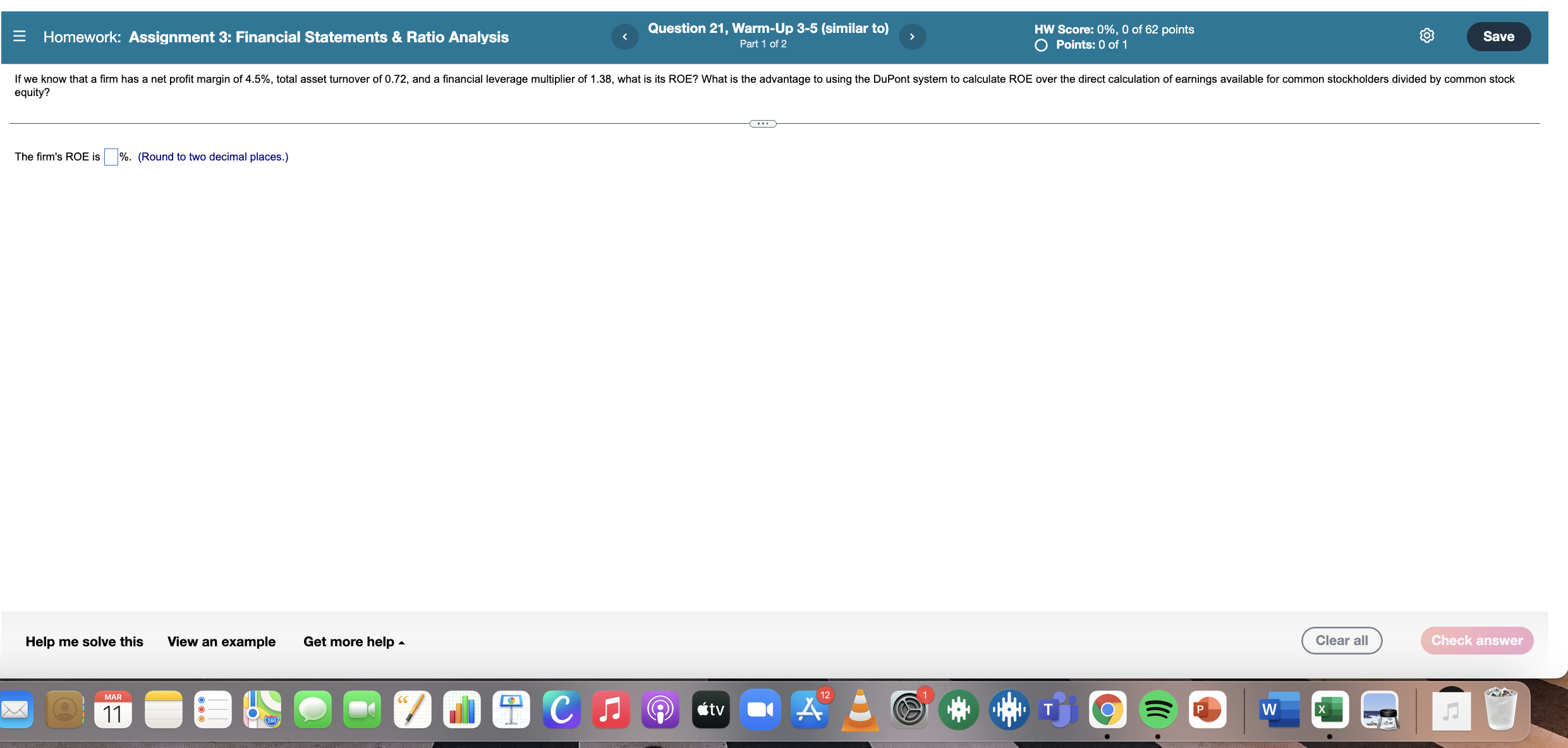Open the App Store with notifications
Image resolution: width=1568 pixels, height=748 pixels.
point(810,709)
